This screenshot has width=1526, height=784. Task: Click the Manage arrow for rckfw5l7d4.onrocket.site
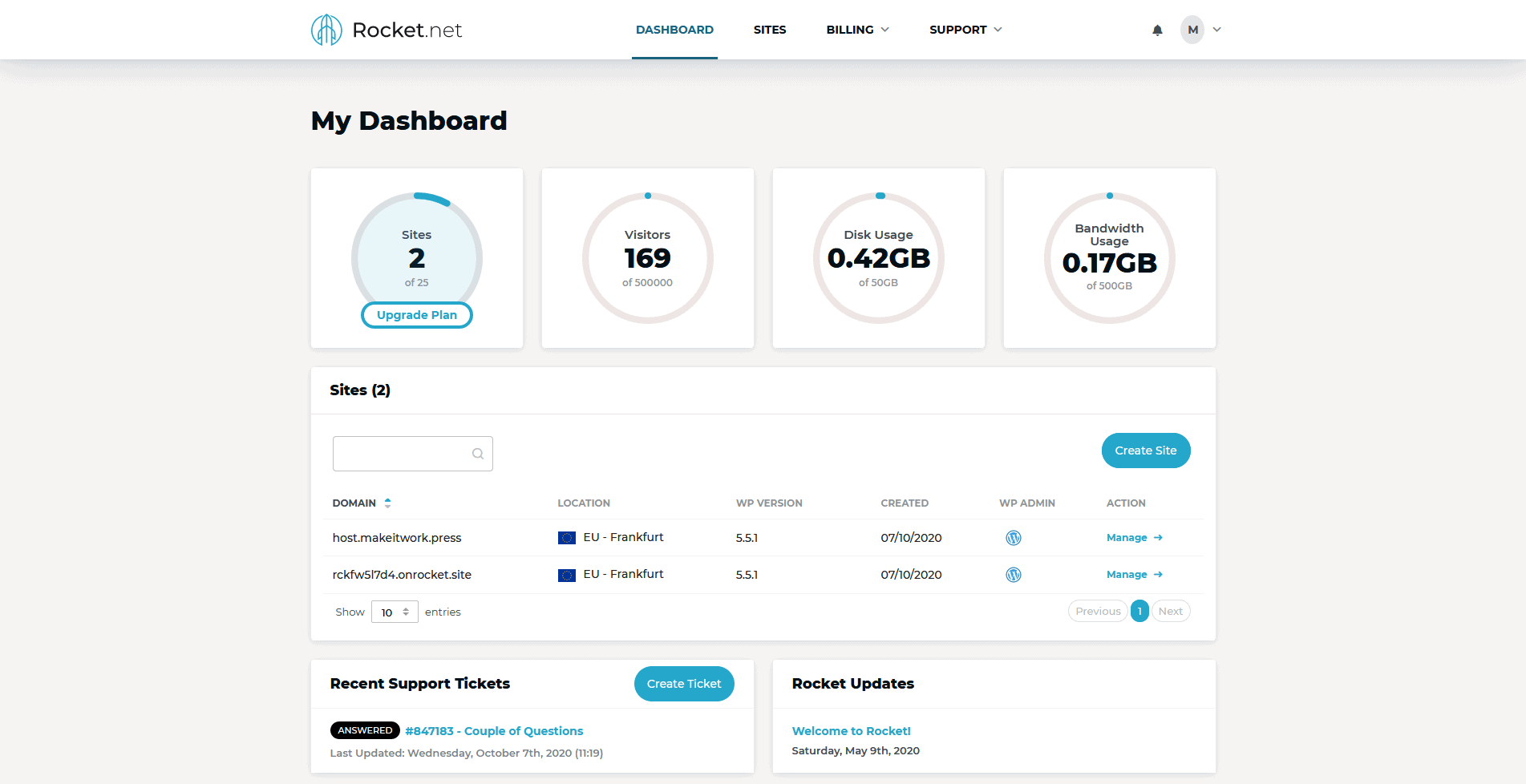tap(1156, 574)
